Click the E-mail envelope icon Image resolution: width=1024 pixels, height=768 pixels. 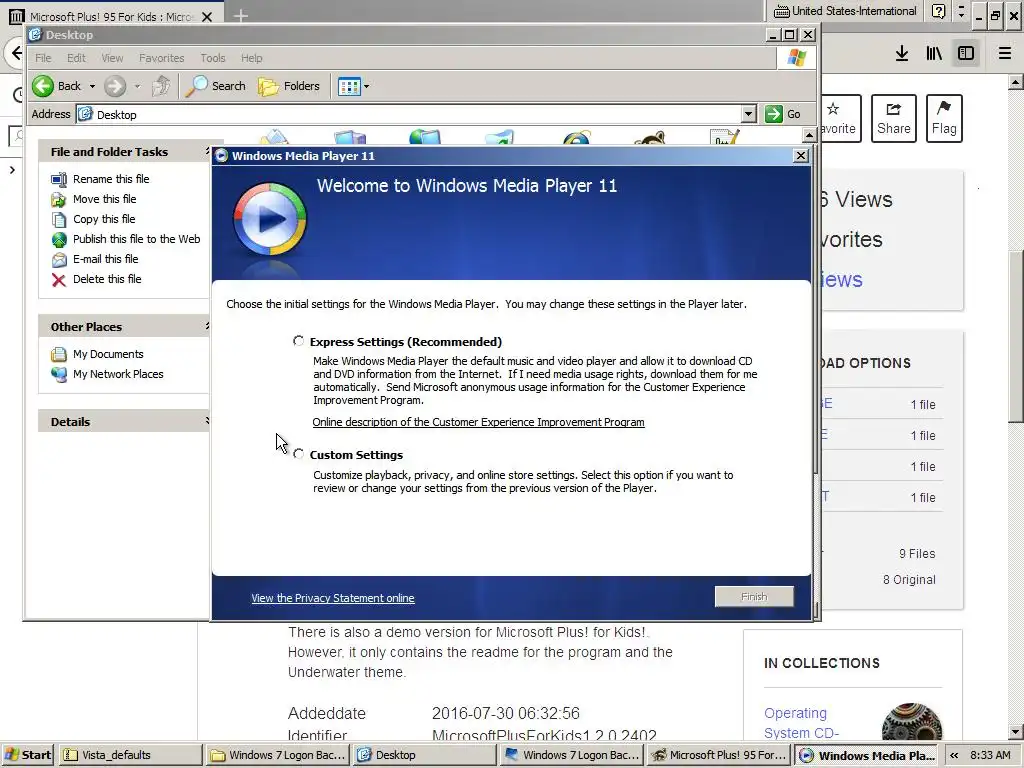tap(59, 260)
